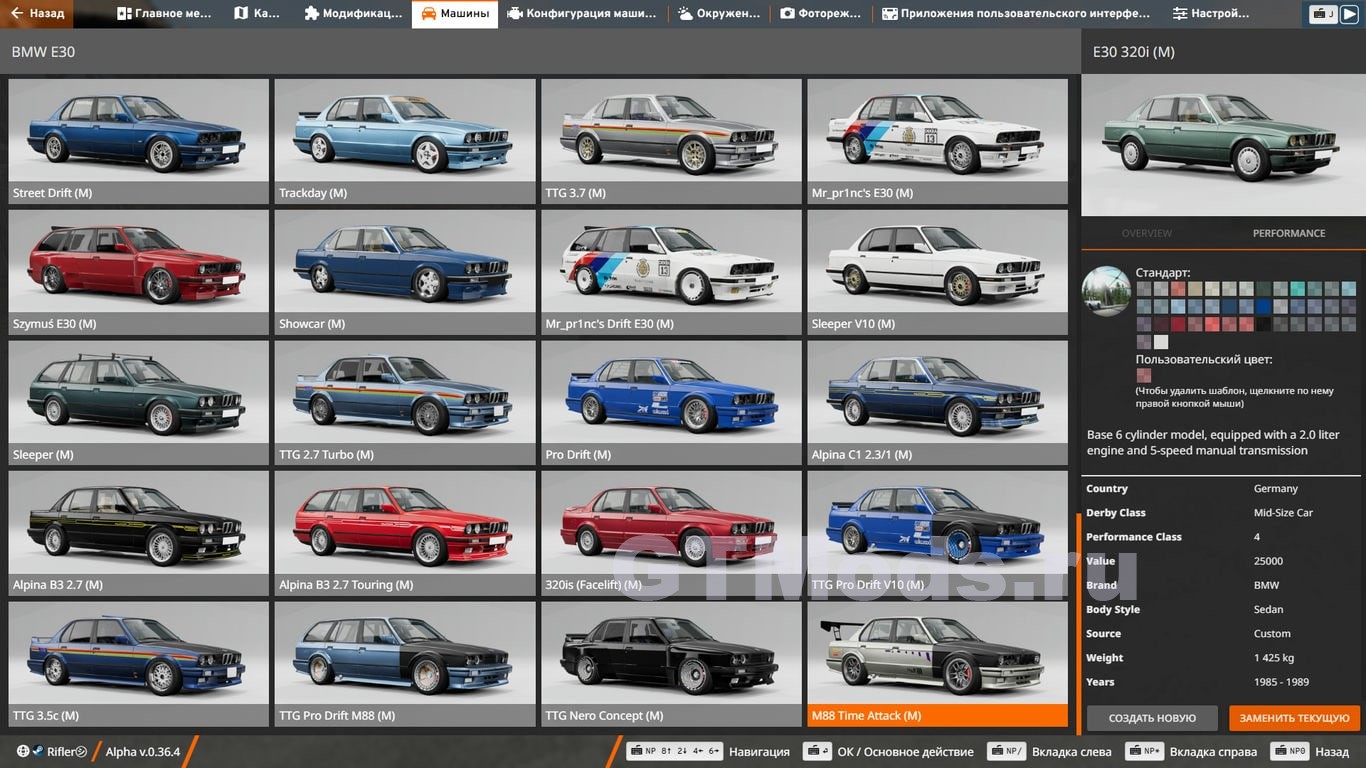Pick the solid white swatch in last row
Image resolution: width=1366 pixels, height=768 pixels.
(1161, 342)
